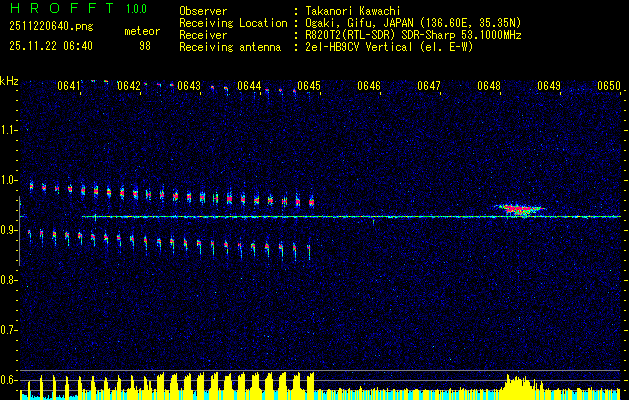Click the meteor label
The height and width of the screenshot is (400, 629).
tap(142, 31)
